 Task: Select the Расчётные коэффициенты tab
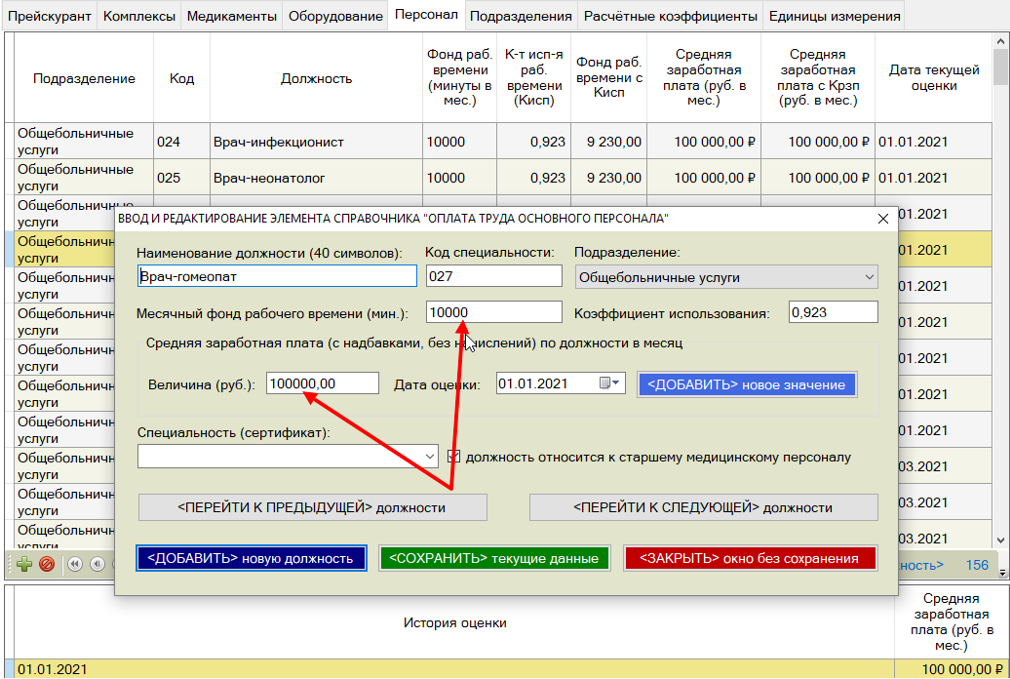pos(670,16)
